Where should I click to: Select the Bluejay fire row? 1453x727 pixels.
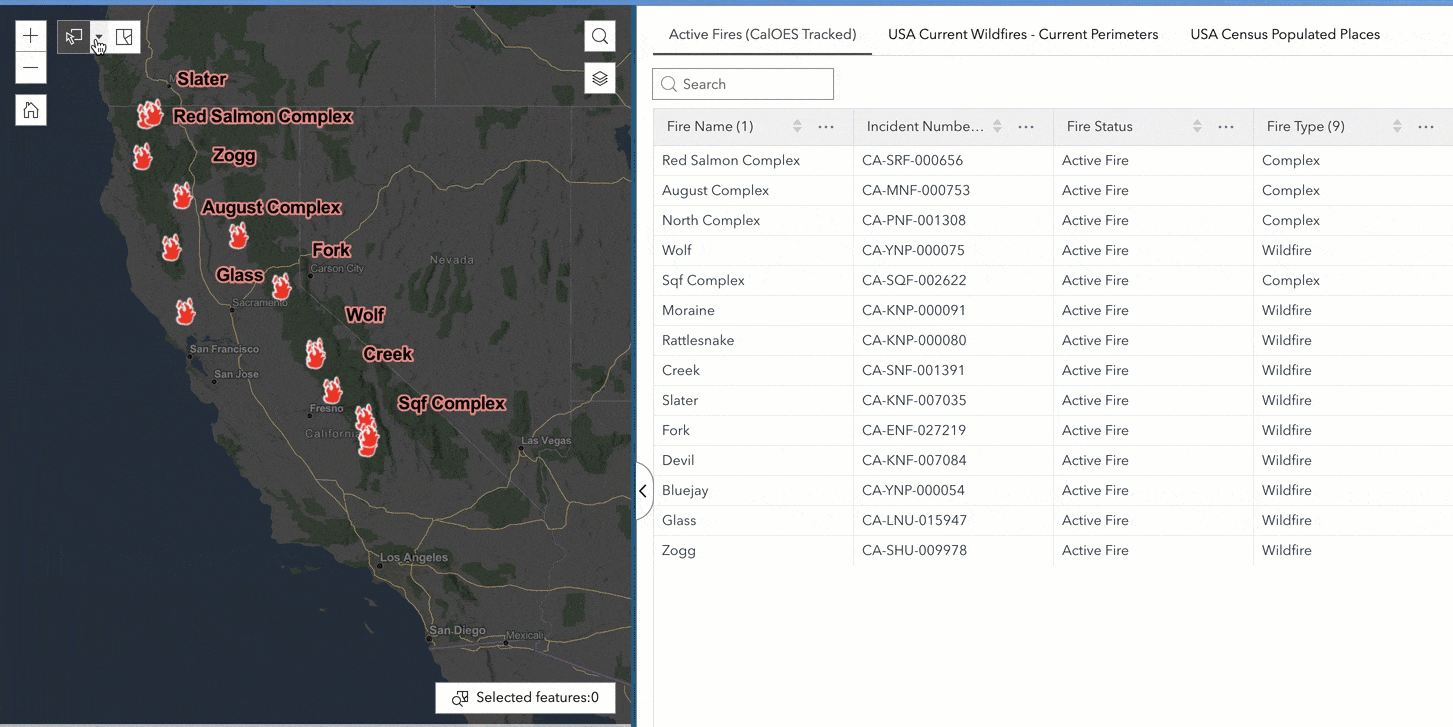pyautogui.click(x=1053, y=490)
